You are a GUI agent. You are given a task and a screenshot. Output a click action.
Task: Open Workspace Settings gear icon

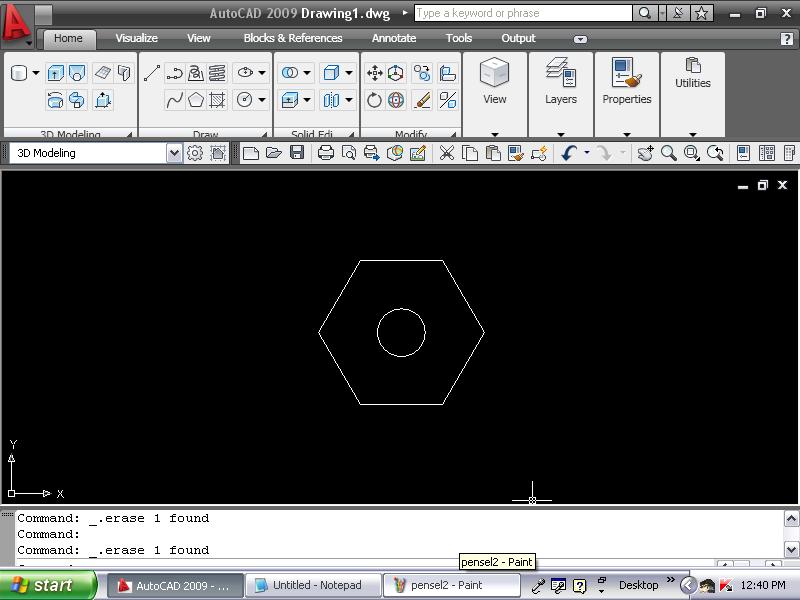195,153
